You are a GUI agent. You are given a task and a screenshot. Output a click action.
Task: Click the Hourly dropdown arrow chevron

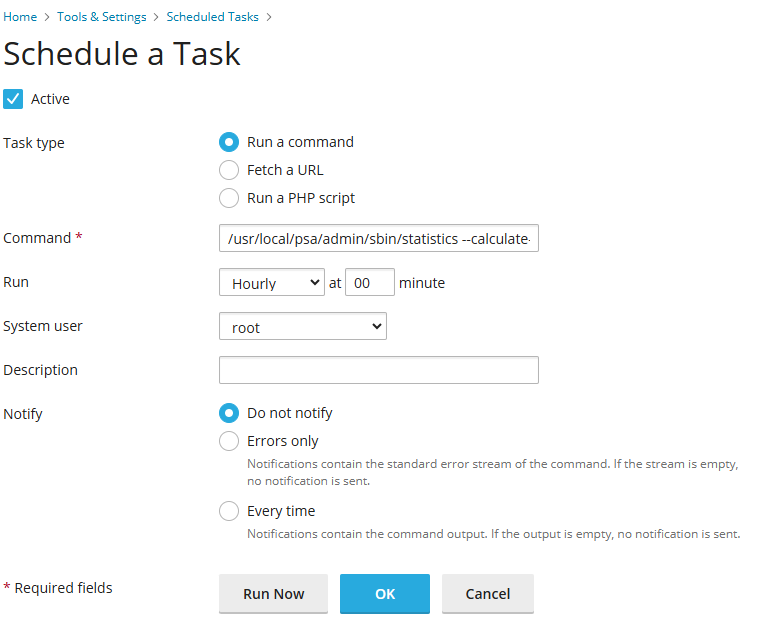coord(315,282)
